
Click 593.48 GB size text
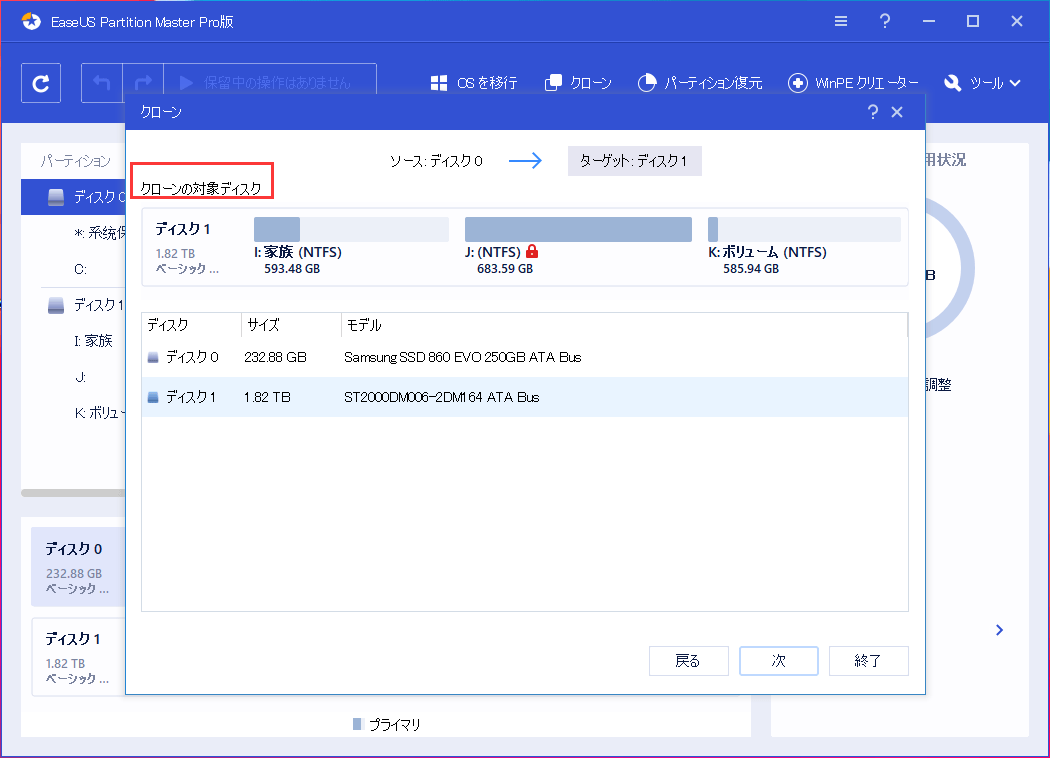click(292, 269)
